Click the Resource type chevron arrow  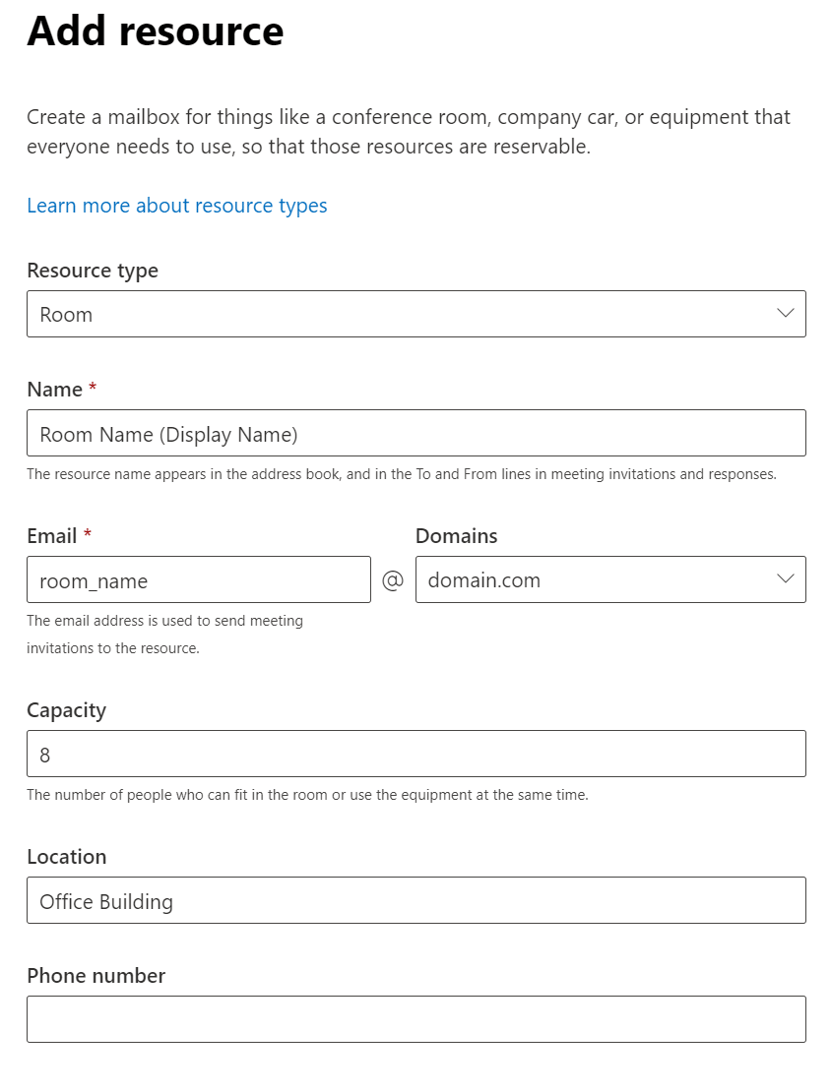785,313
